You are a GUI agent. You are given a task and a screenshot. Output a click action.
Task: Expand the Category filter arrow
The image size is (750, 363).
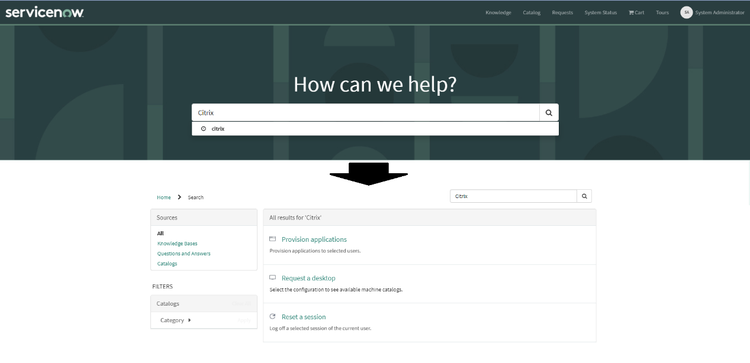point(189,320)
